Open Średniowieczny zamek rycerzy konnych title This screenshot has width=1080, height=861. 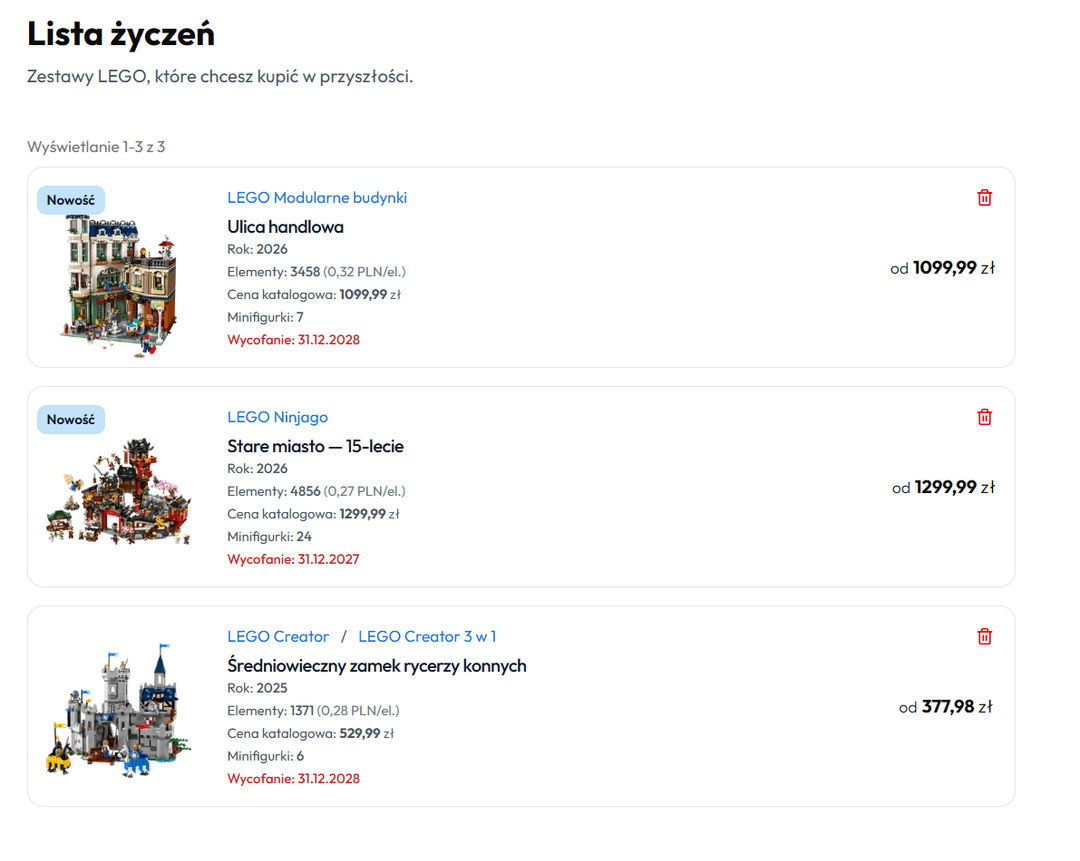pyautogui.click(x=376, y=666)
